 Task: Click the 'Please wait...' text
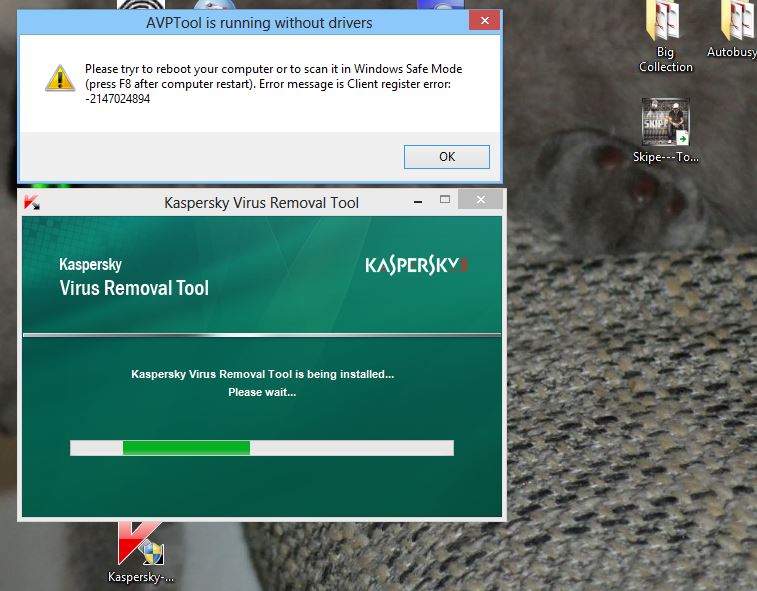[262, 392]
